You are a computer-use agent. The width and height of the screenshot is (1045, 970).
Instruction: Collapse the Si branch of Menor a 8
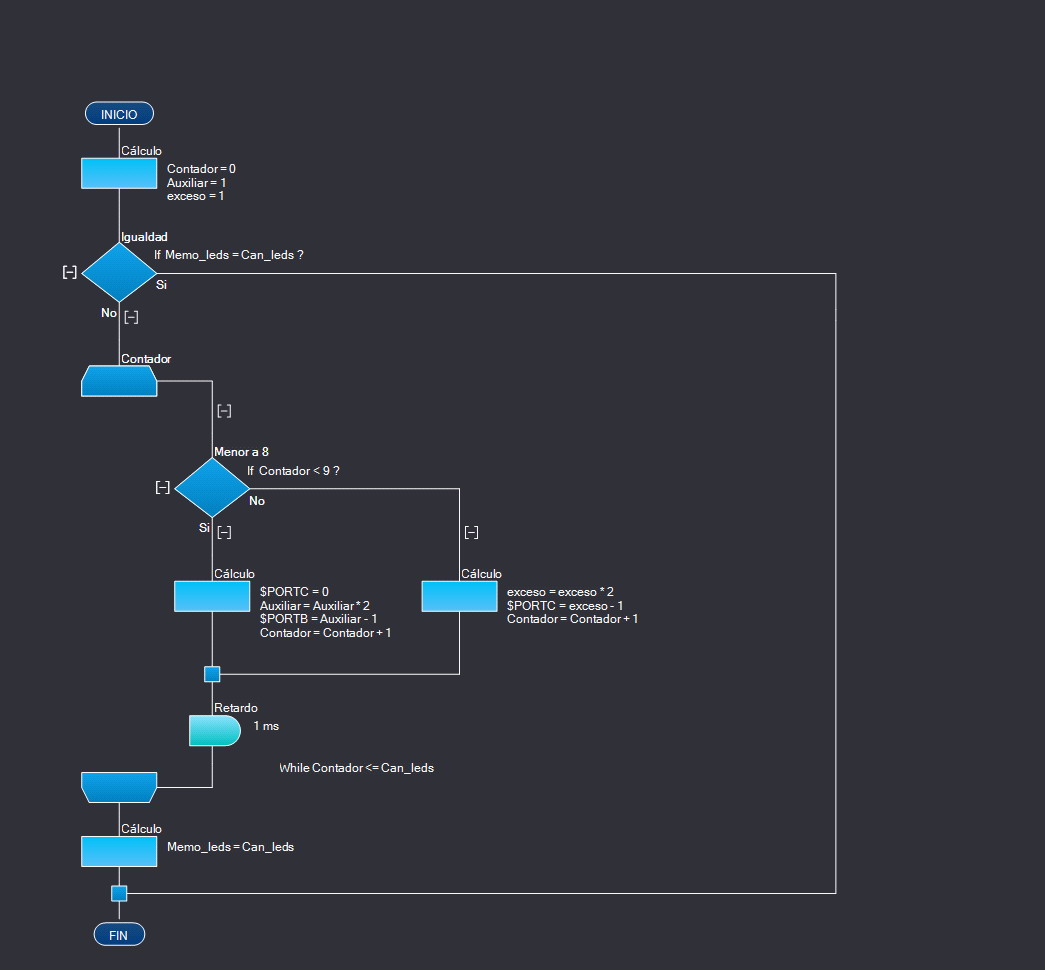(x=224, y=533)
